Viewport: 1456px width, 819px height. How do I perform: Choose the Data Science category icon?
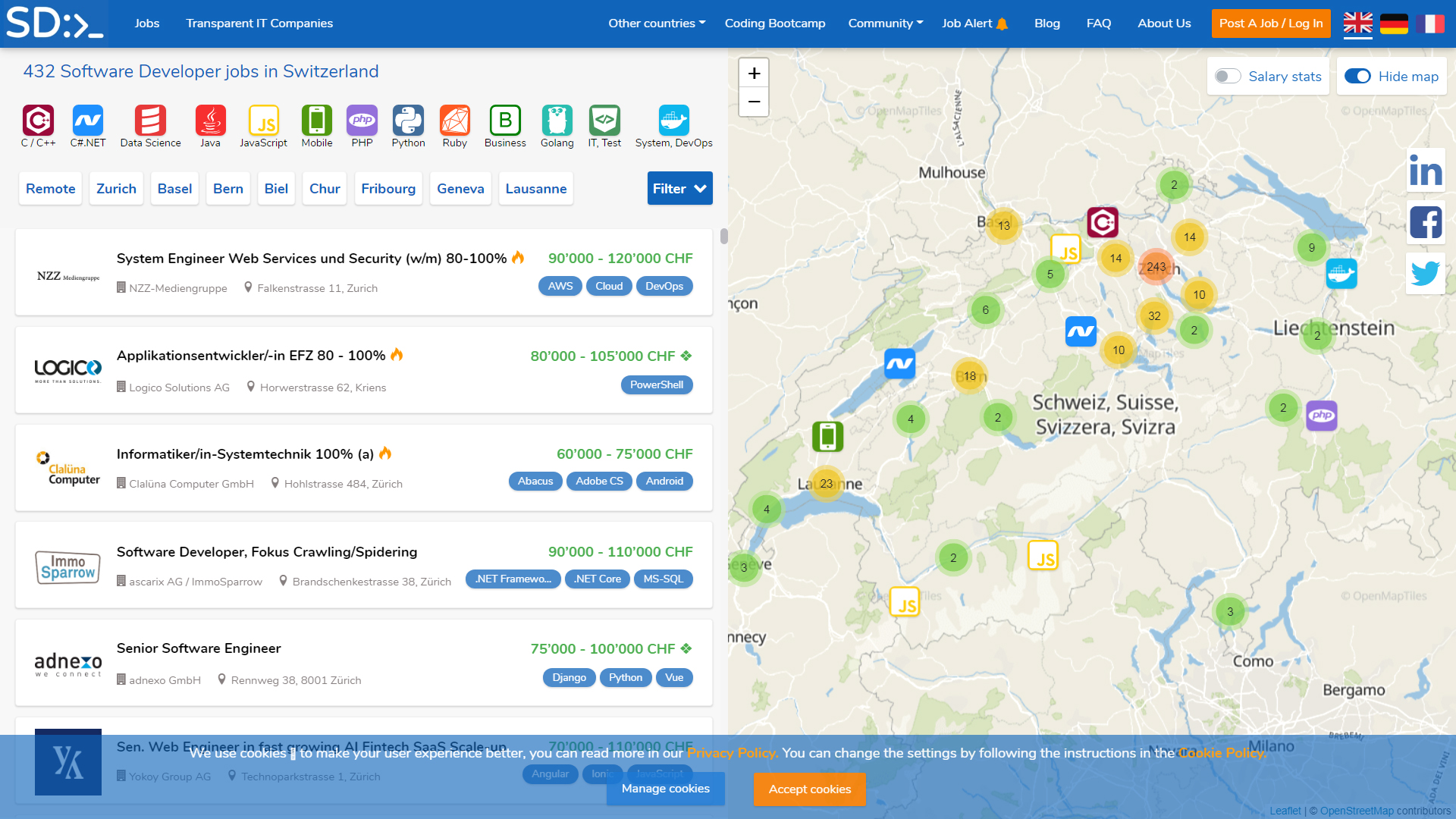[x=150, y=121]
